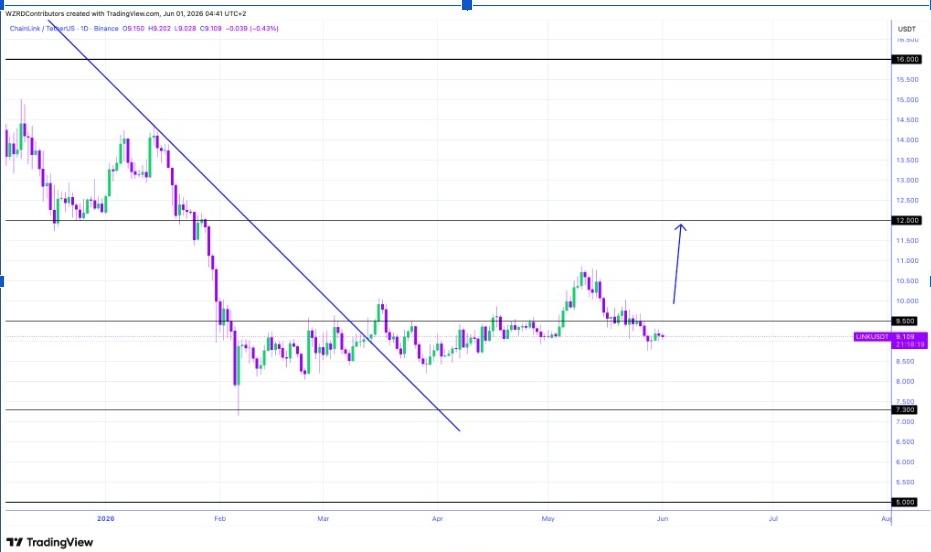The height and width of the screenshot is (552, 931).
Task: Click the L9.028 low value
Action: coord(185,28)
